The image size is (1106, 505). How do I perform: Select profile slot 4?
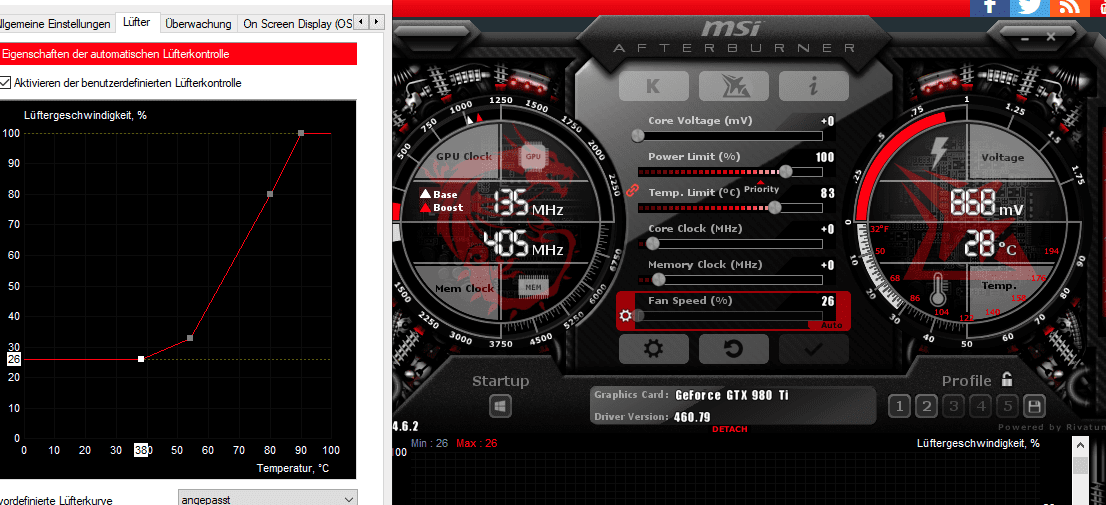coord(981,406)
